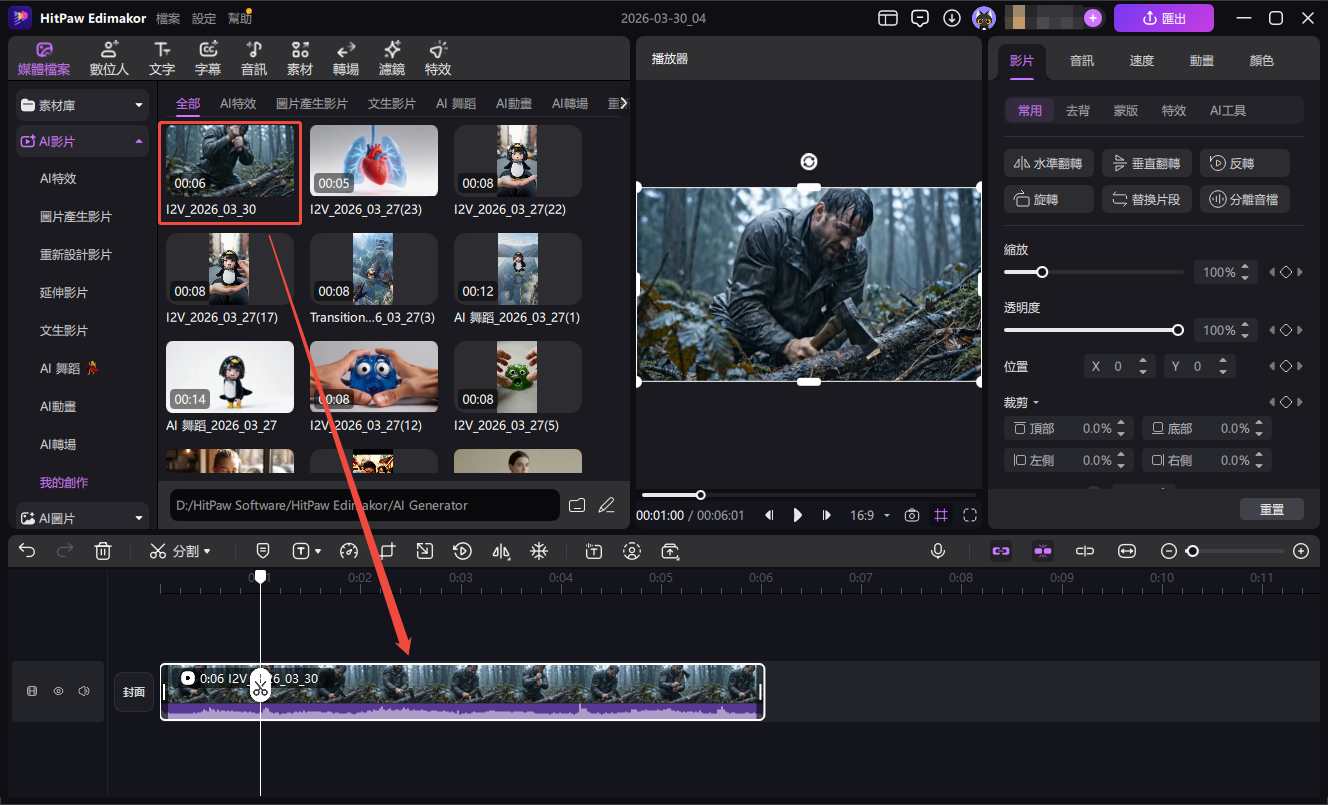
Task: Select the AI特效 category tab
Action: 238,104
